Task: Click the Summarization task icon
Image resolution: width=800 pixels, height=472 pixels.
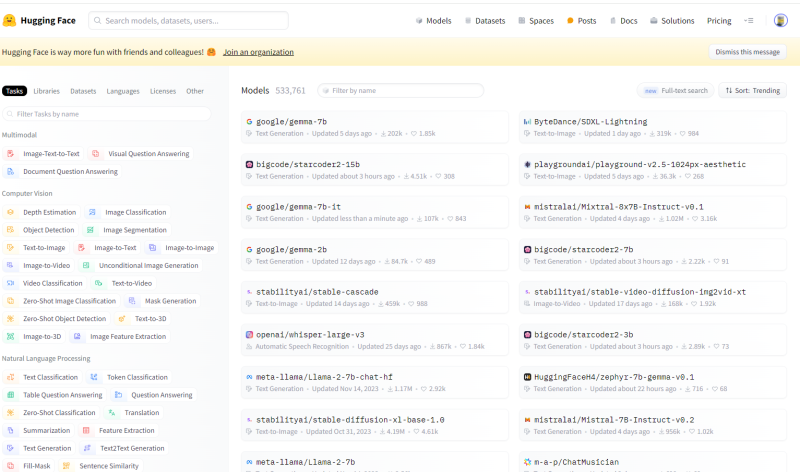Action: coord(11,430)
